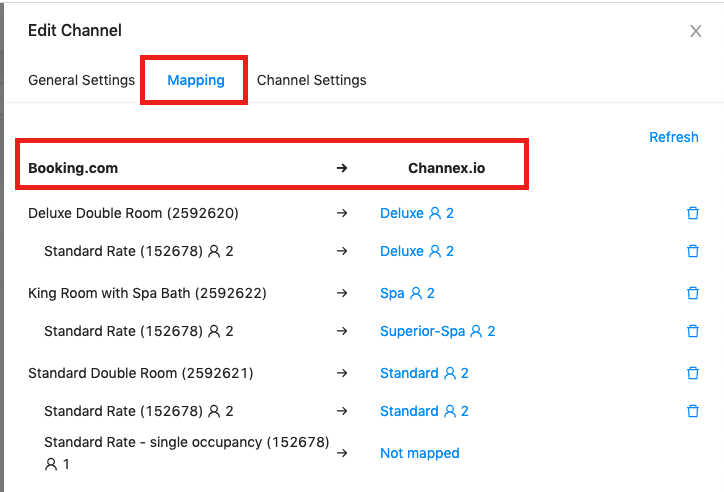Image resolution: width=724 pixels, height=492 pixels.
Task: Open Deluxe rate mapping under Deluxe Double Room
Action: click(417, 251)
